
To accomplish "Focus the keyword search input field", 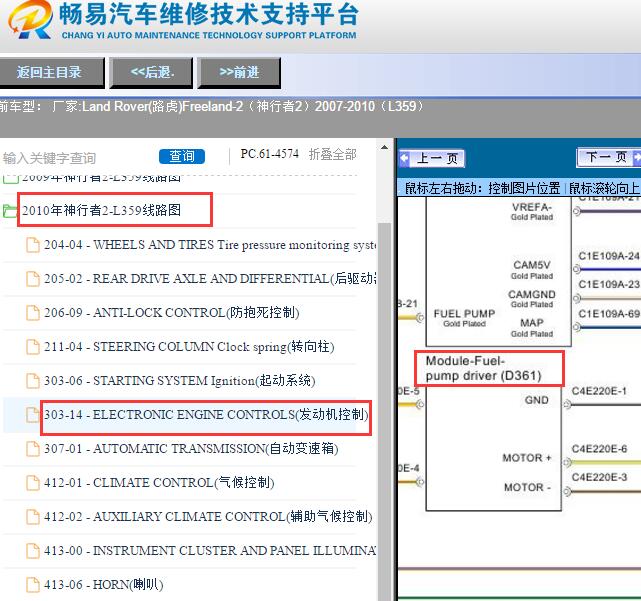I will click(x=78, y=158).
